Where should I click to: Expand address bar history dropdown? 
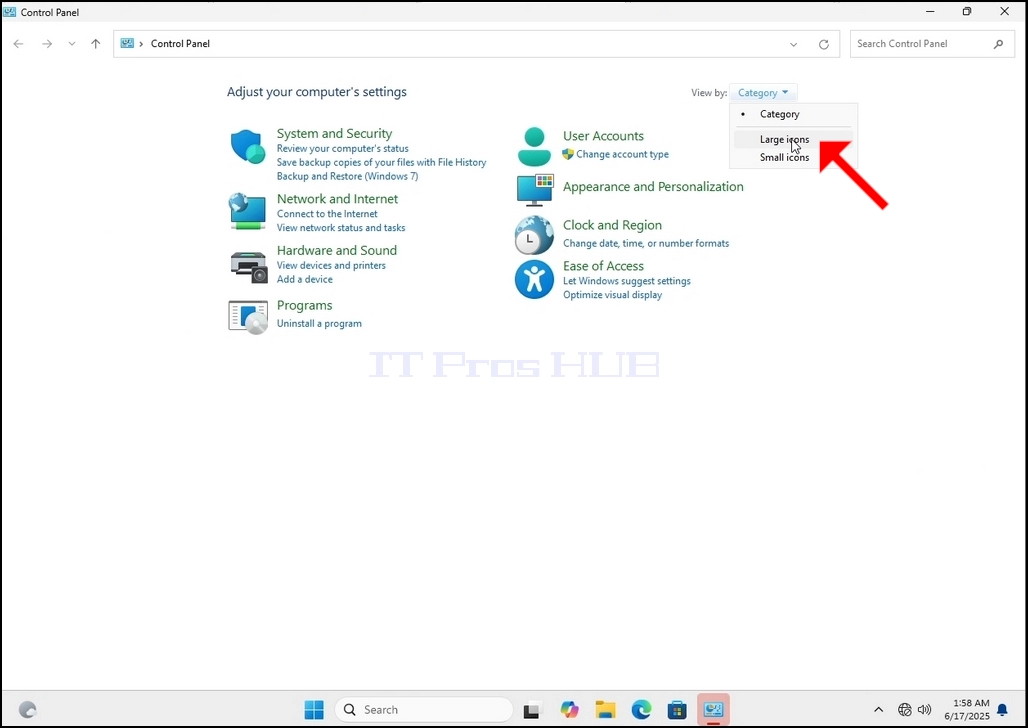(793, 45)
